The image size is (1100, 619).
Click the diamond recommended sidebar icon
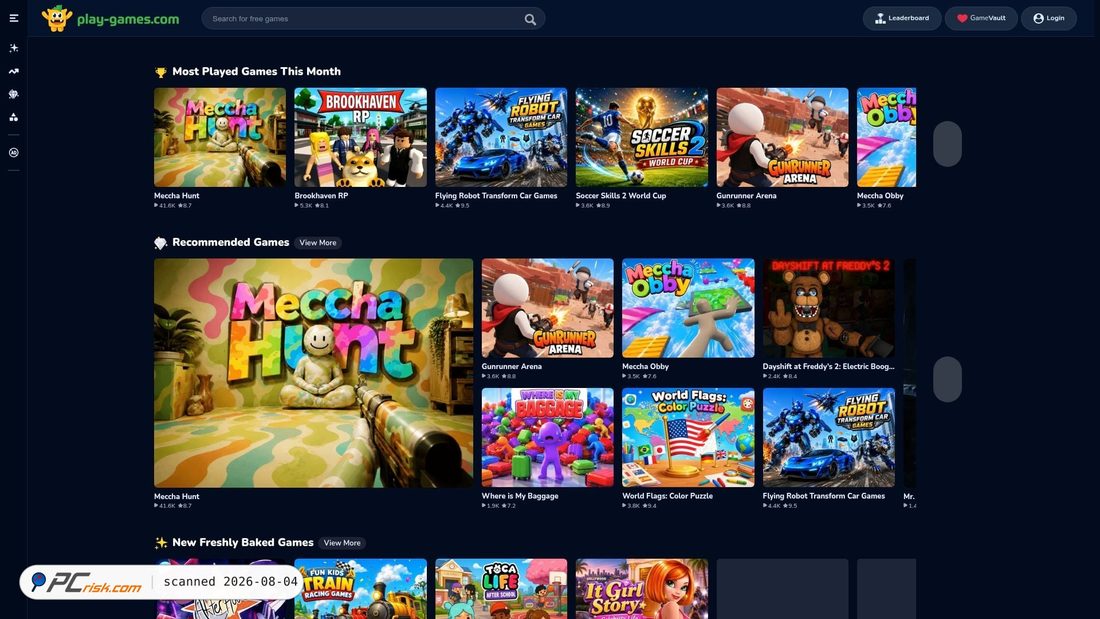(13, 94)
